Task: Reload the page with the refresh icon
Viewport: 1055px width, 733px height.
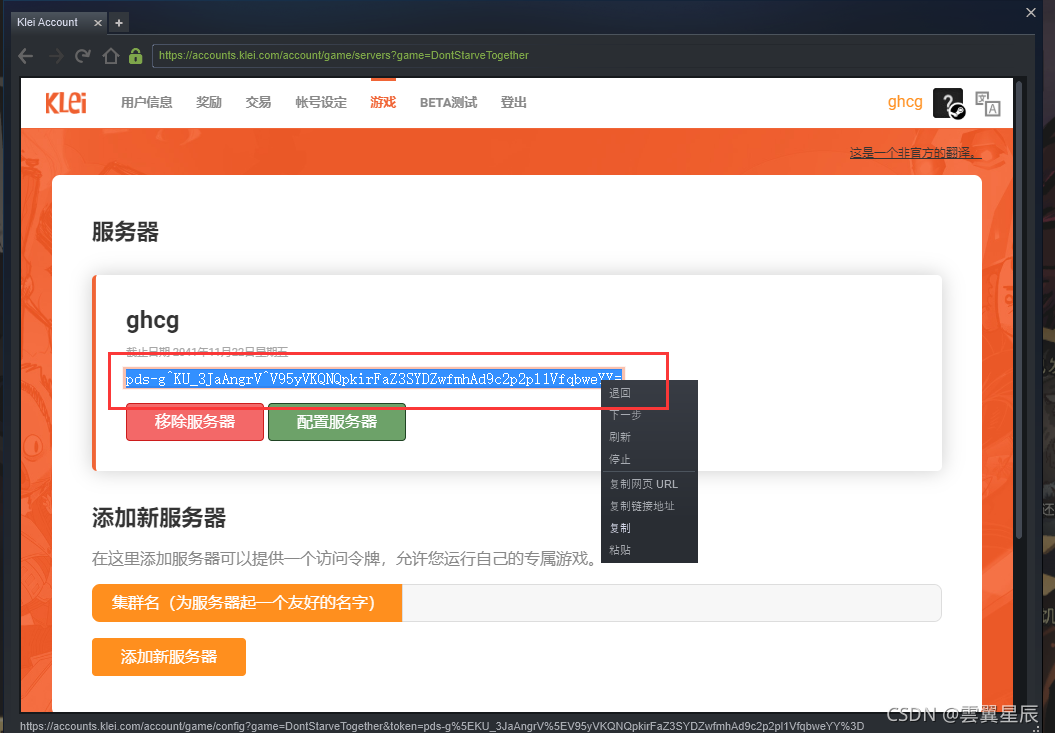Action: 83,56
